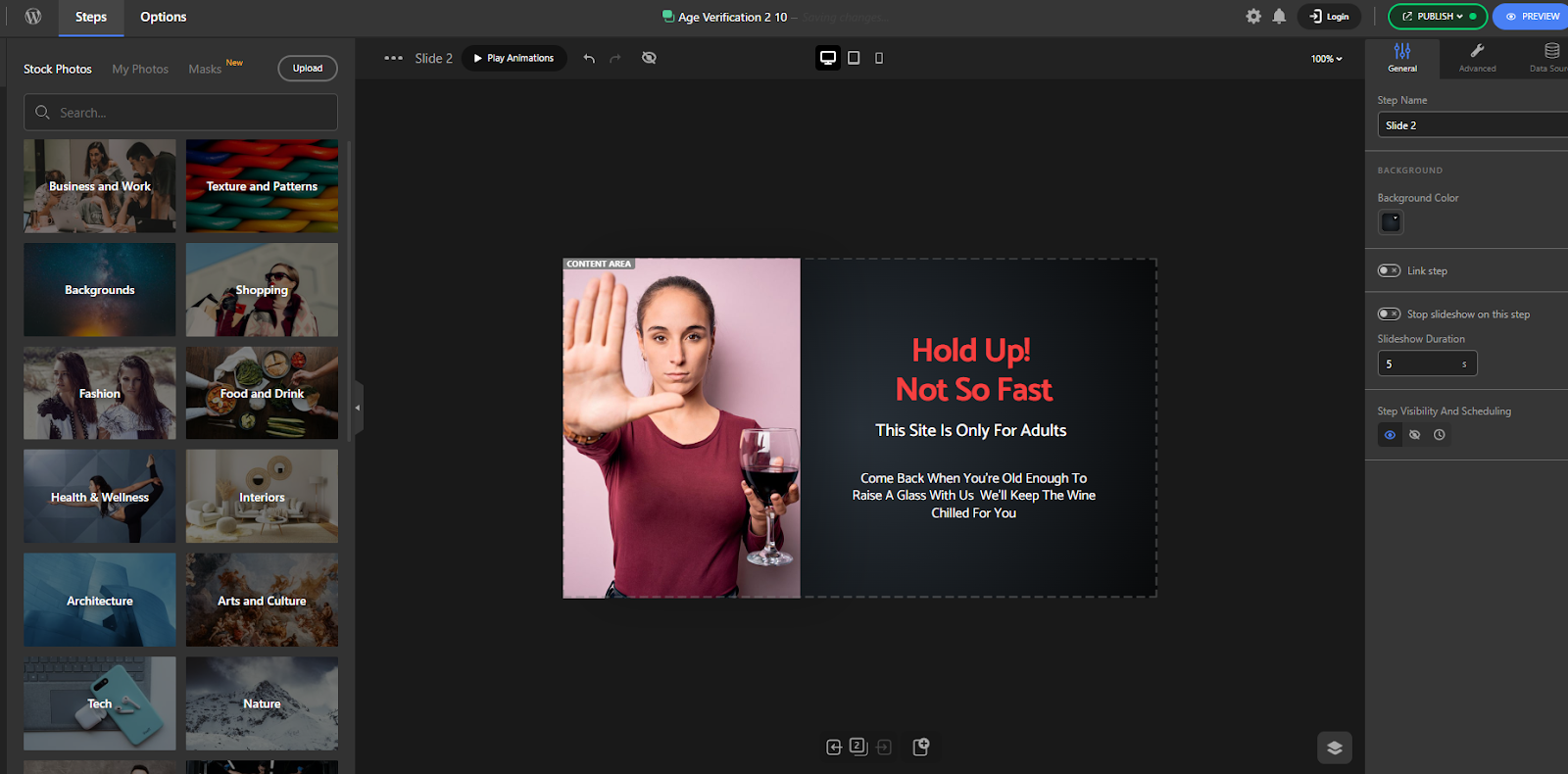Select the Masks tab
The width and height of the screenshot is (1568, 774).
point(205,70)
